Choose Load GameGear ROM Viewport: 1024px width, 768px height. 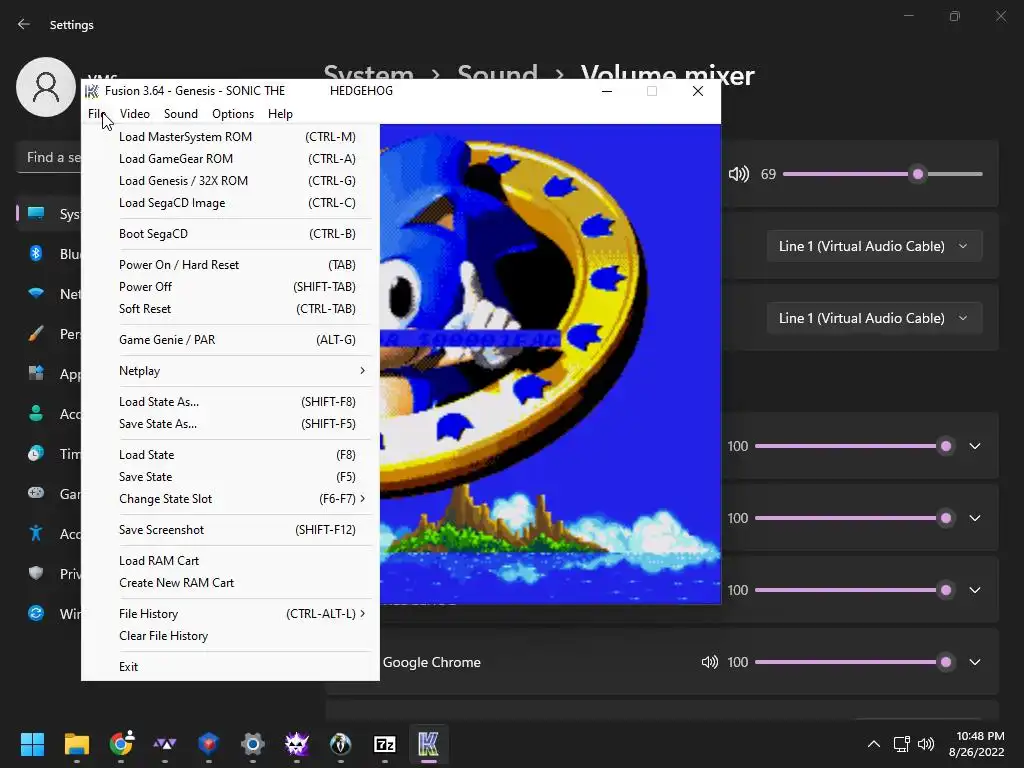click(231, 159)
